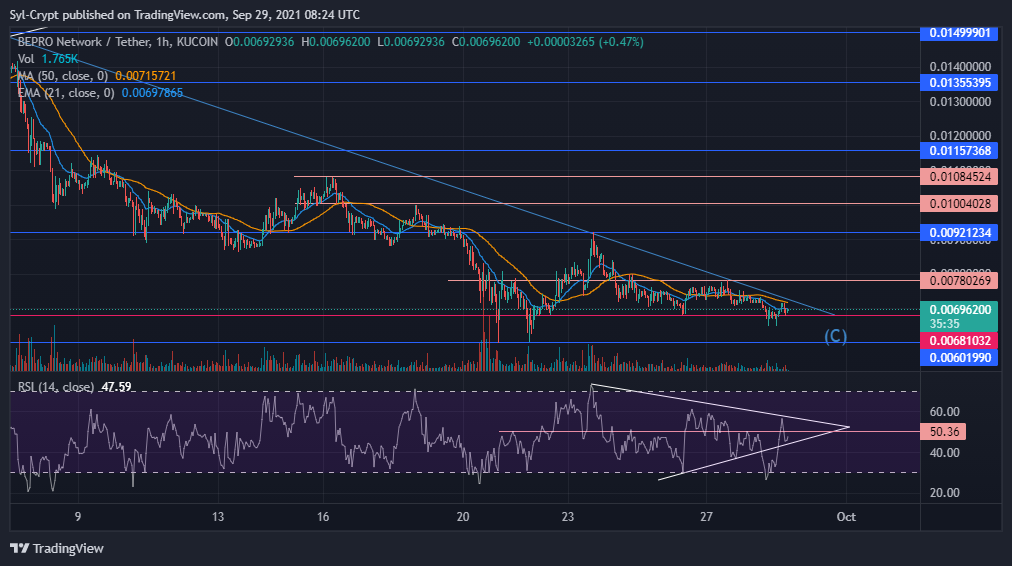Click the MA value 0.00715721
The image size is (1012, 566).
146,76
